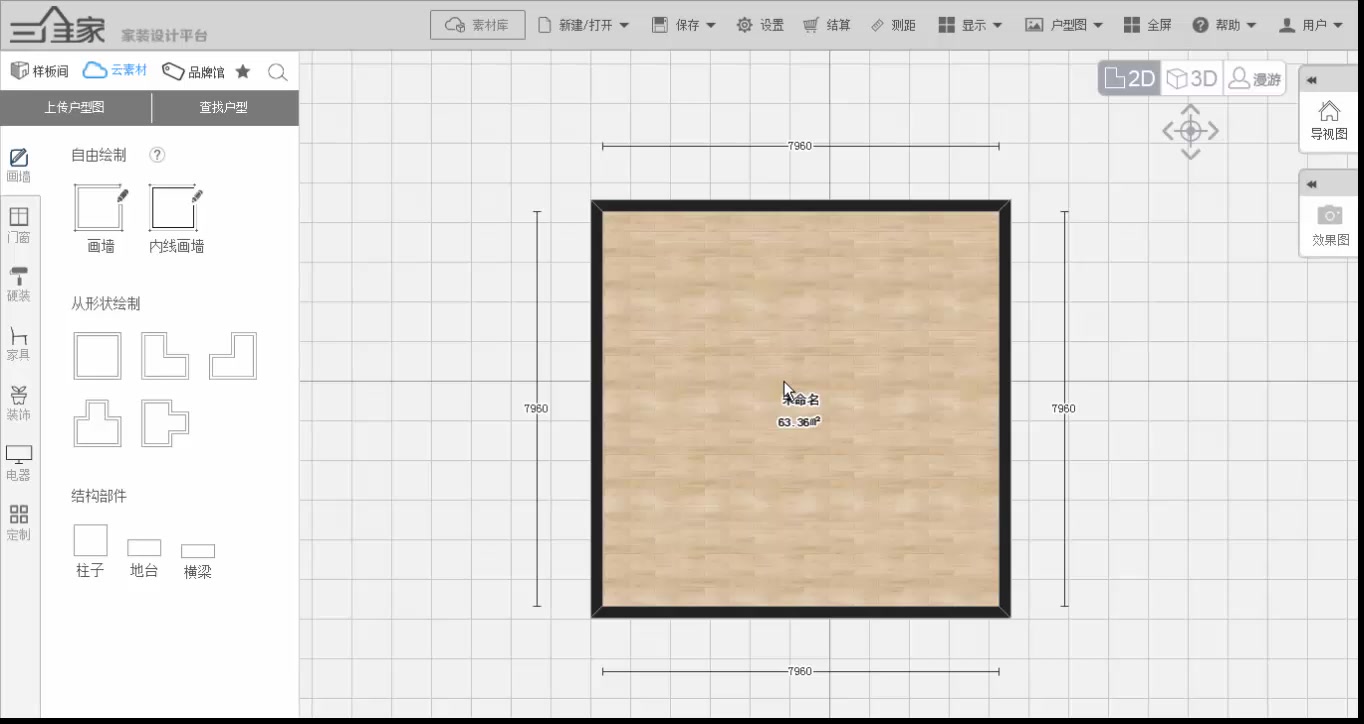Pick the square room shape

[x=97, y=356]
